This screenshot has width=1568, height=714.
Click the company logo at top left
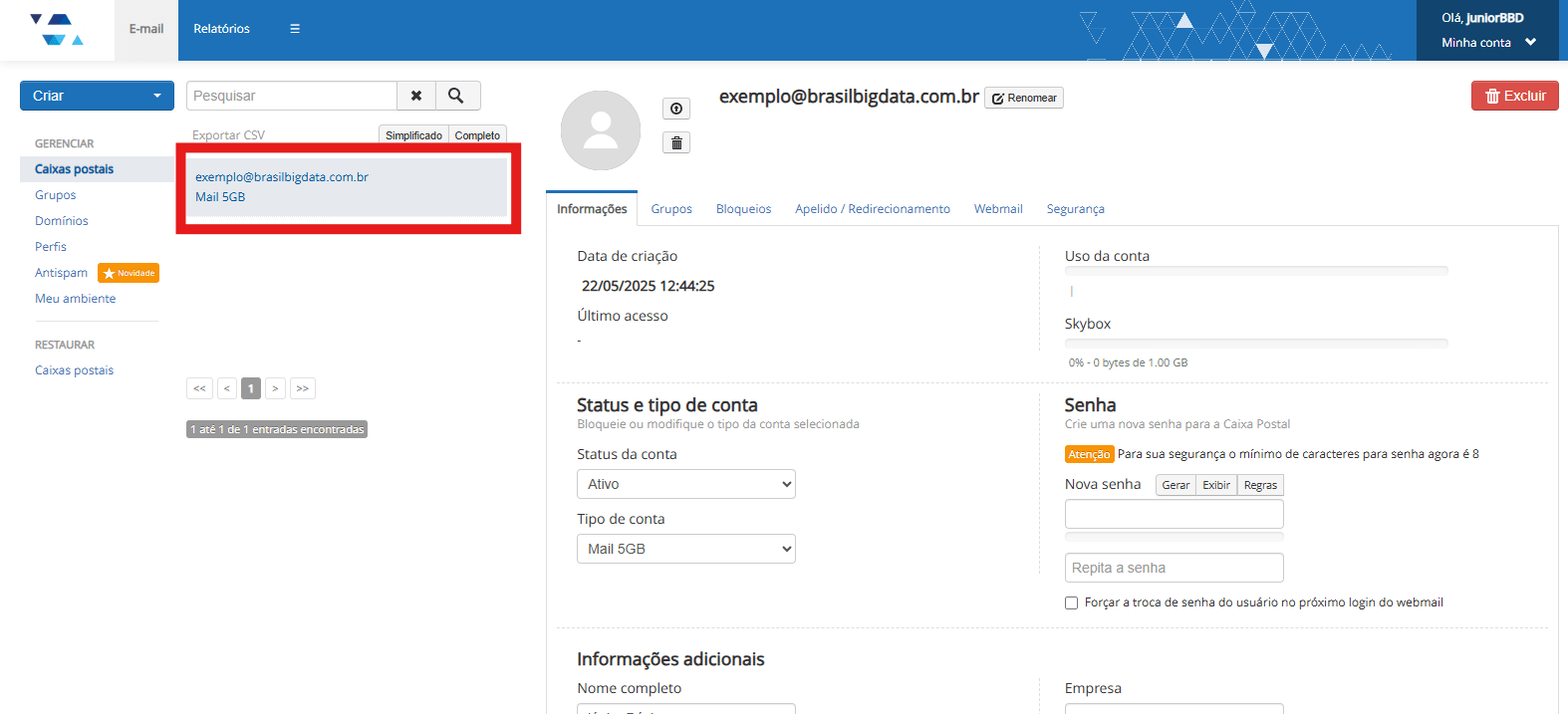point(57,30)
